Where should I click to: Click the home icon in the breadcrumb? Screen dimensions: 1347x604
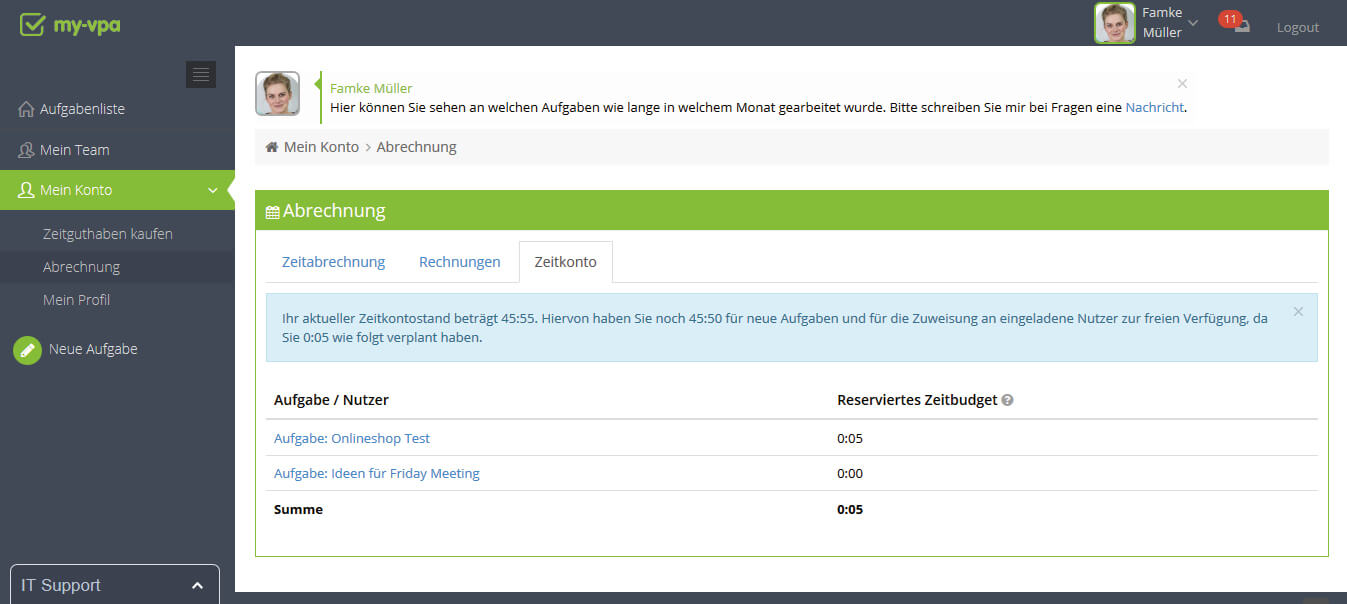coord(271,147)
